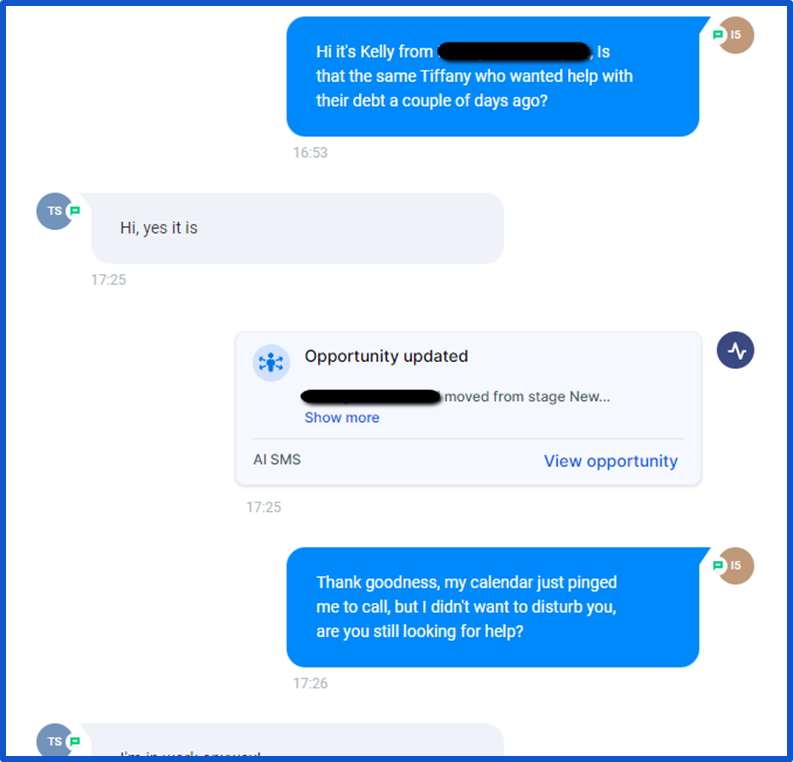Click the TS avatar at the bottom message
Viewport: 793px width, 762px height.
pos(55,740)
